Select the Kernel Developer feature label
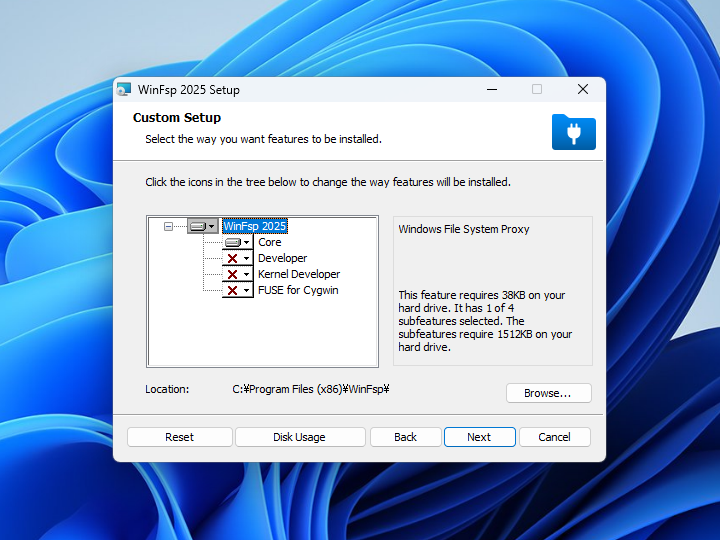The height and width of the screenshot is (540, 720). [299, 274]
